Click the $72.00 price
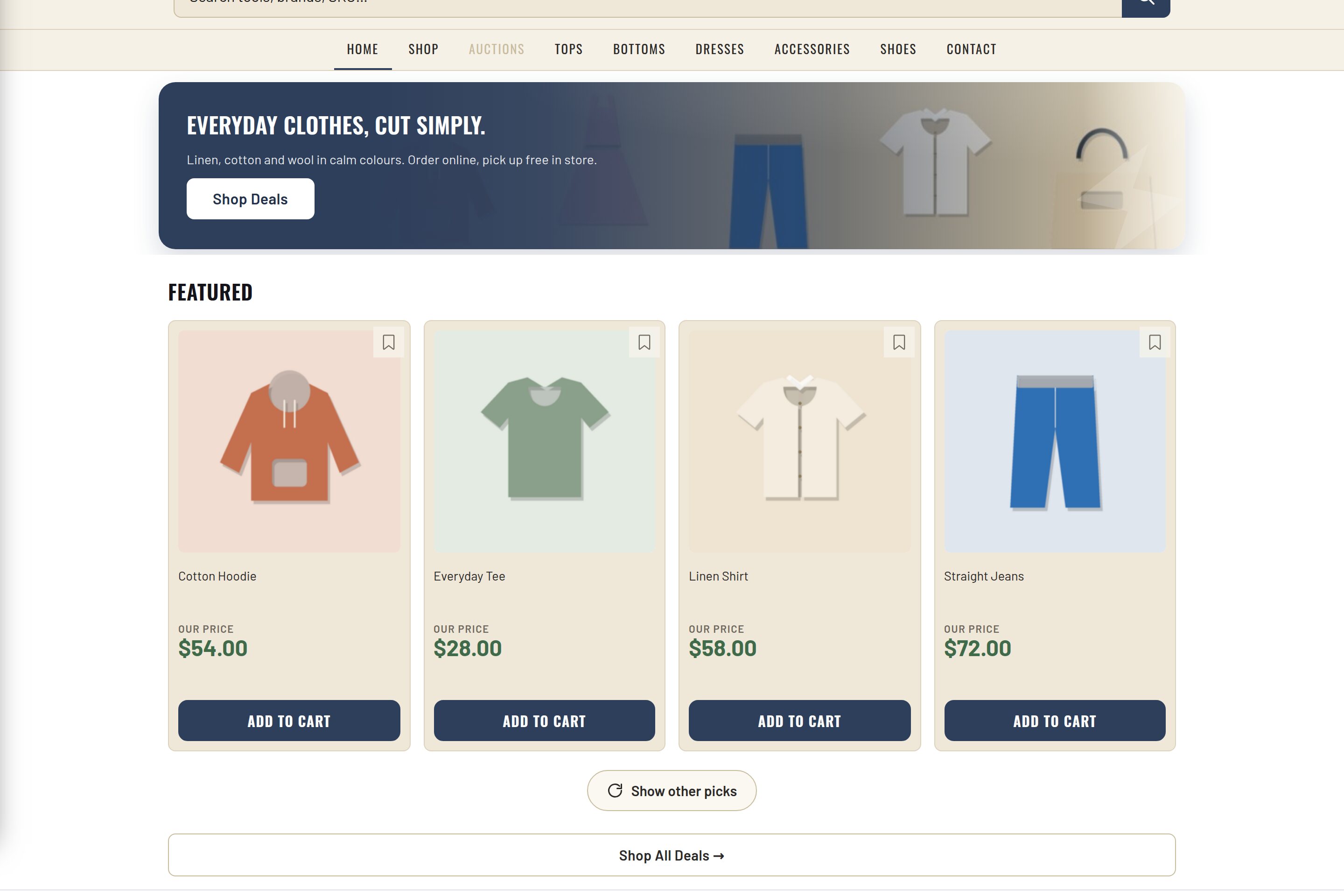The width and height of the screenshot is (1344, 896). pyautogui.click(x=977, y=648)
